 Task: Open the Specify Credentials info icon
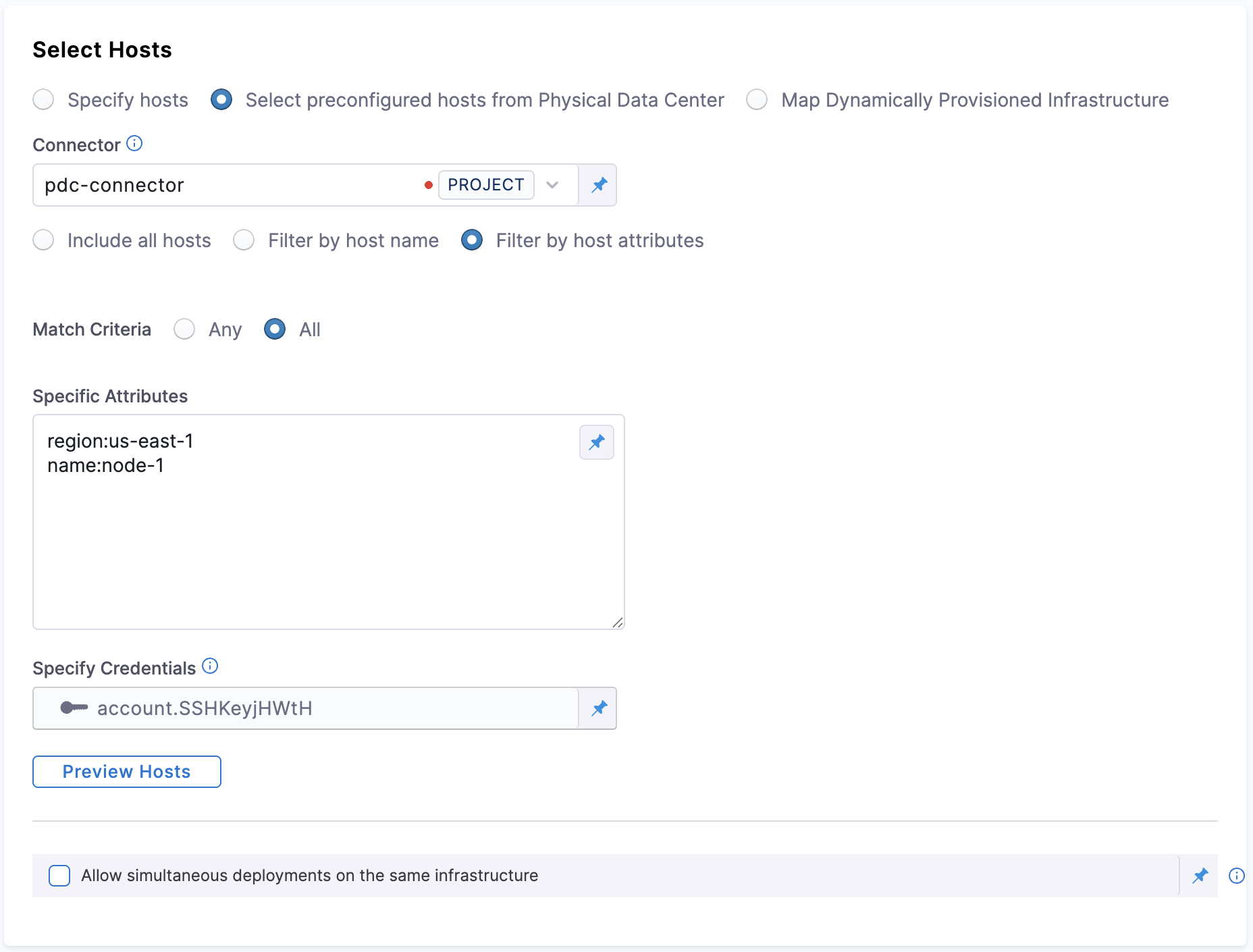click(210, 666)
